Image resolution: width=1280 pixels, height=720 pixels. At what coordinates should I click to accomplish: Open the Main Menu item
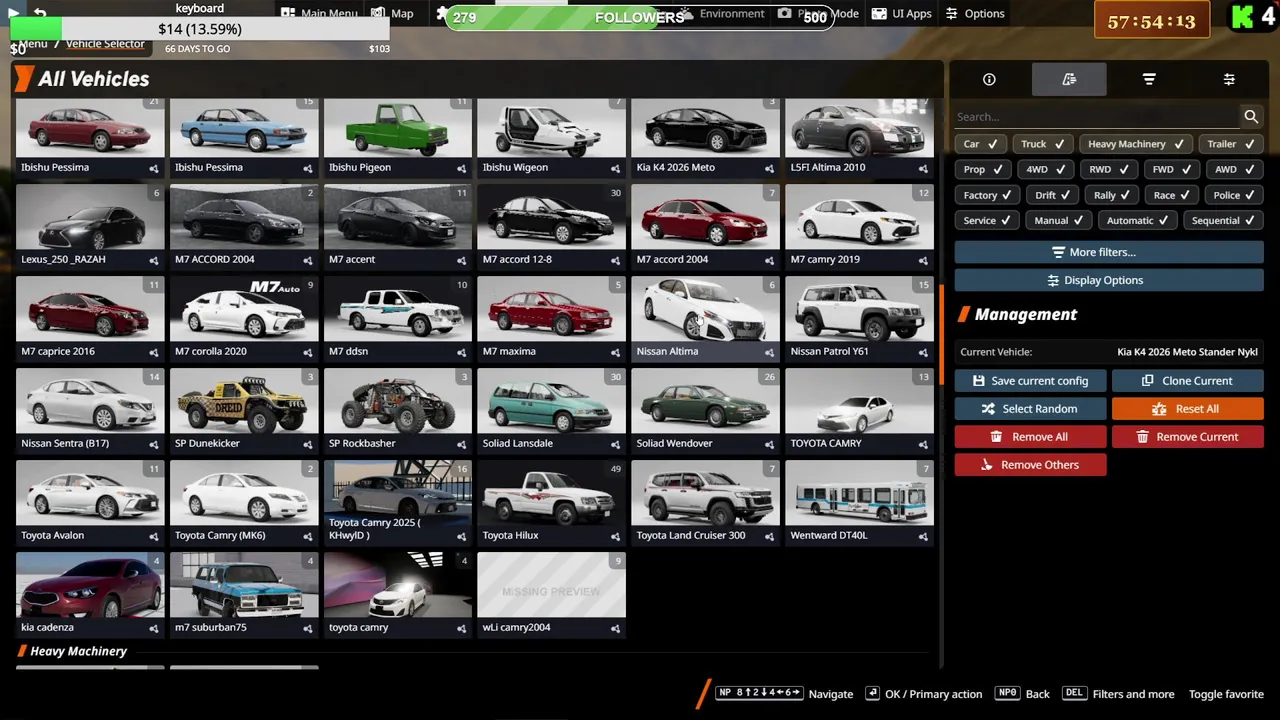(318, 14)
